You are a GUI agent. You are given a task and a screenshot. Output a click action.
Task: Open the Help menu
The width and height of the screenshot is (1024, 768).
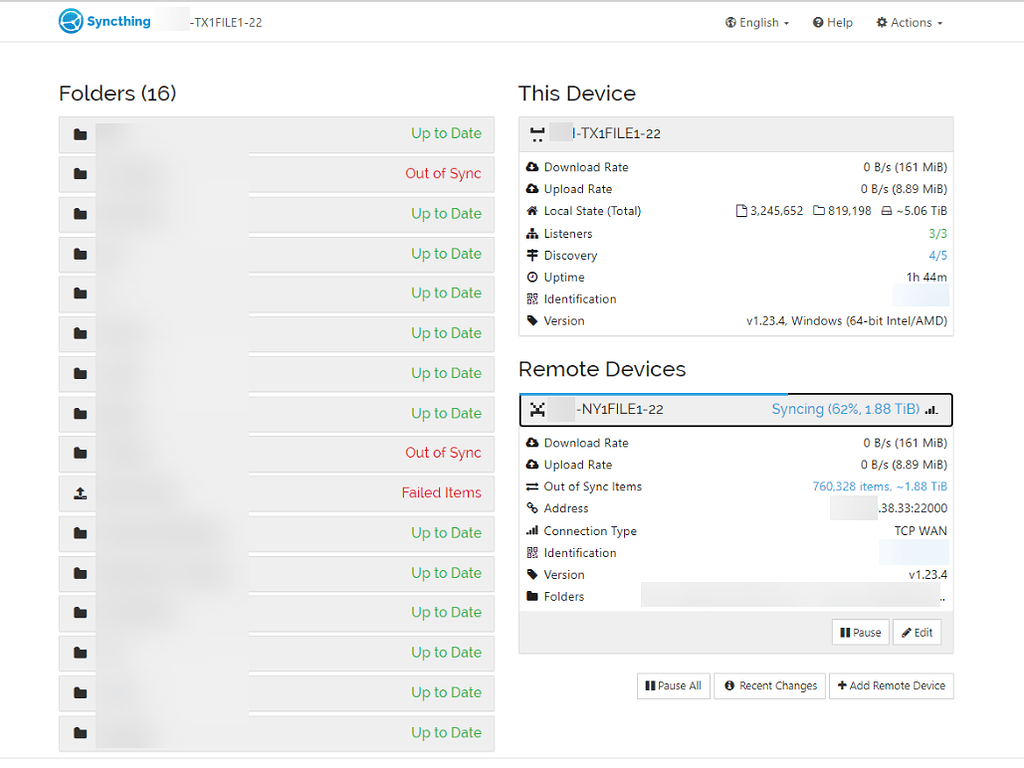tap(832, 22)
